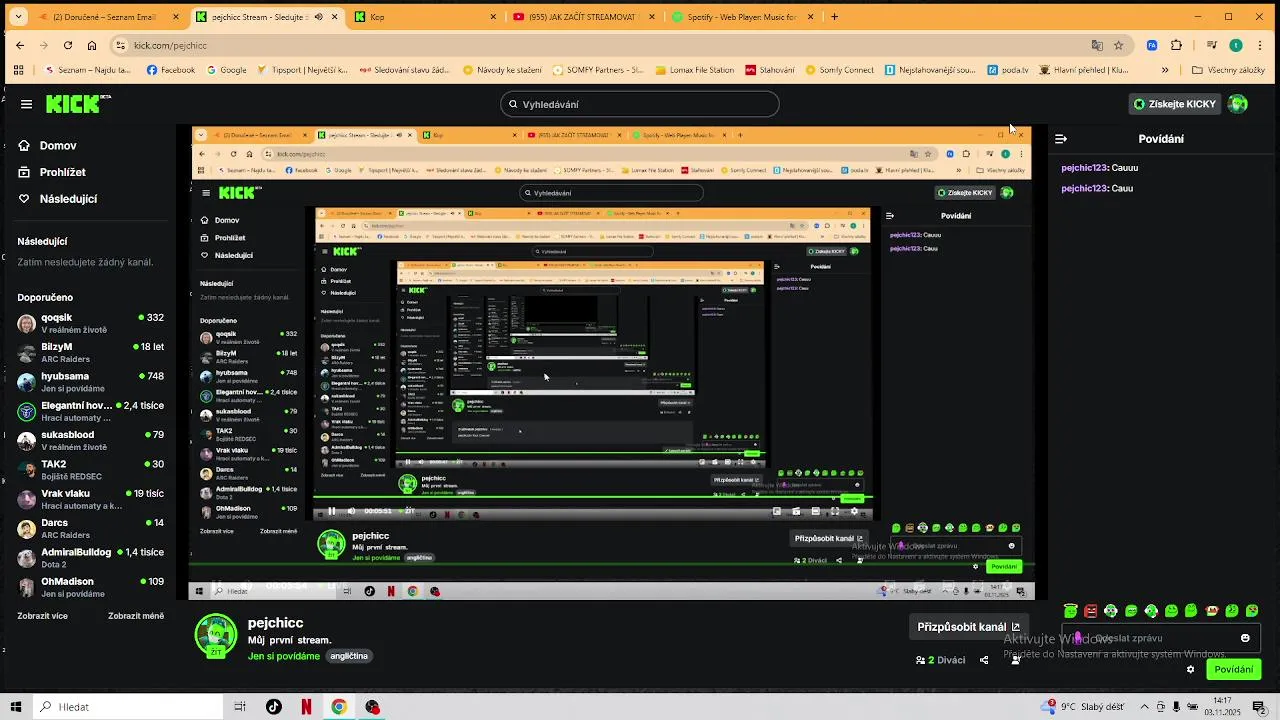This screenshot has width=1280, height=720.
Task: Mute the stream volume in player
Action: click(351, 511)
